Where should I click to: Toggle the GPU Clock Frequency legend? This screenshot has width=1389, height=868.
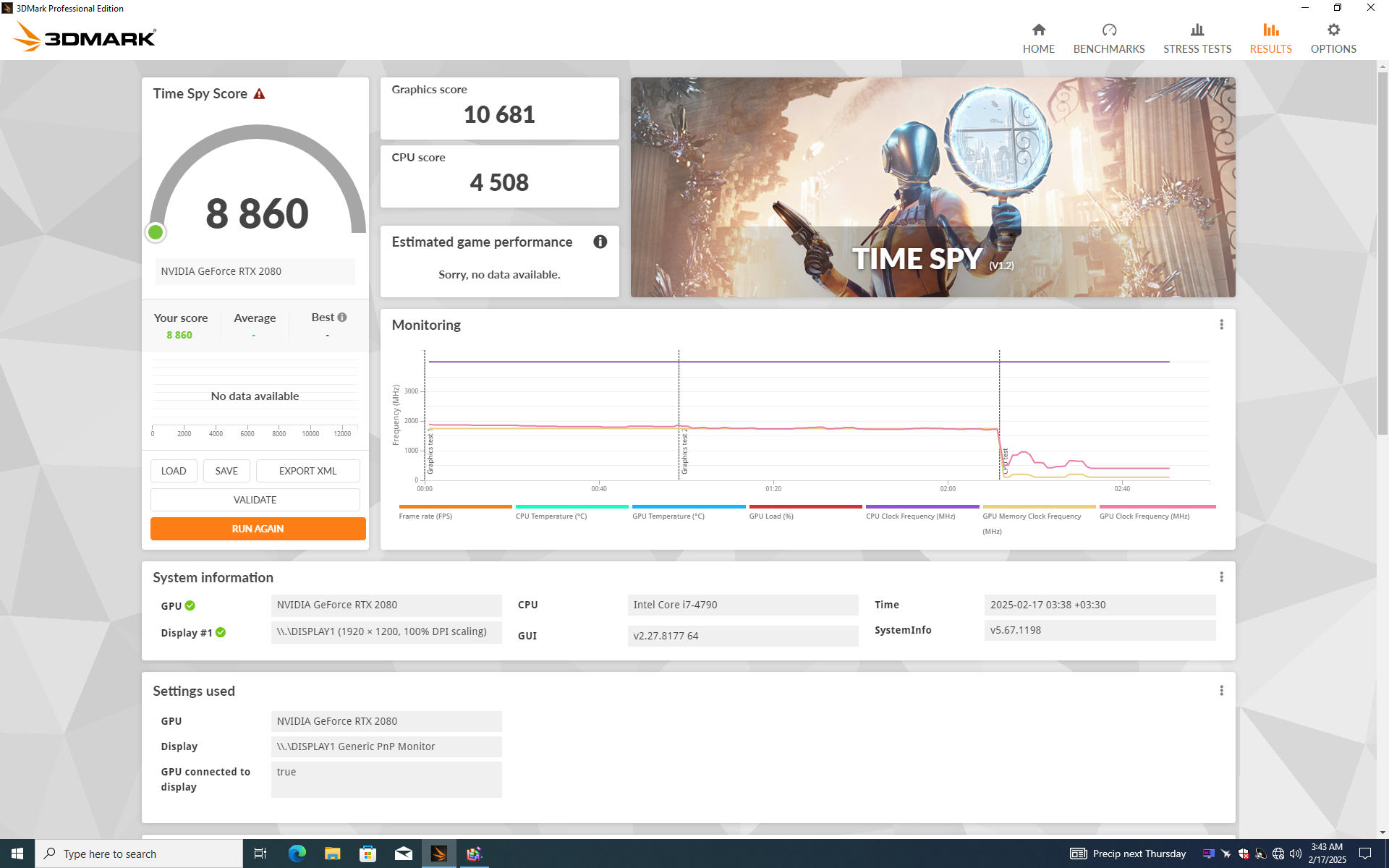1157,512
